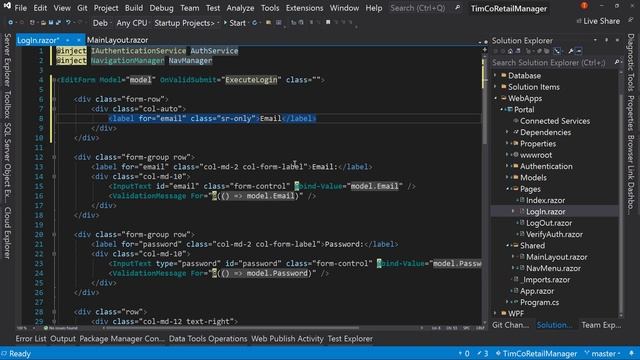Click the Navigate Backward toolbar icon
This screenshot has width=640, height=360.
click(11, 23)
